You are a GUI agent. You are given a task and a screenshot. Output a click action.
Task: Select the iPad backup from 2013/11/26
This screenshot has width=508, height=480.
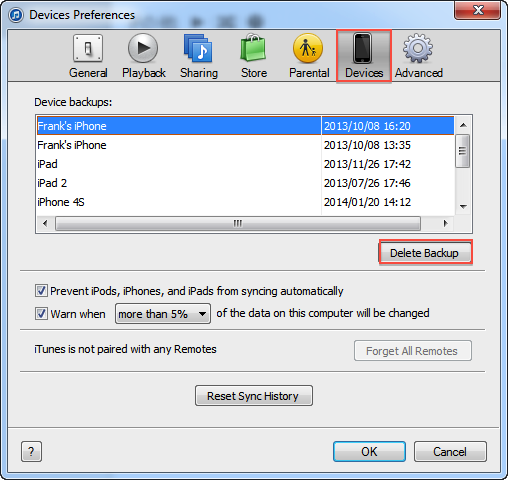[245, 164]
